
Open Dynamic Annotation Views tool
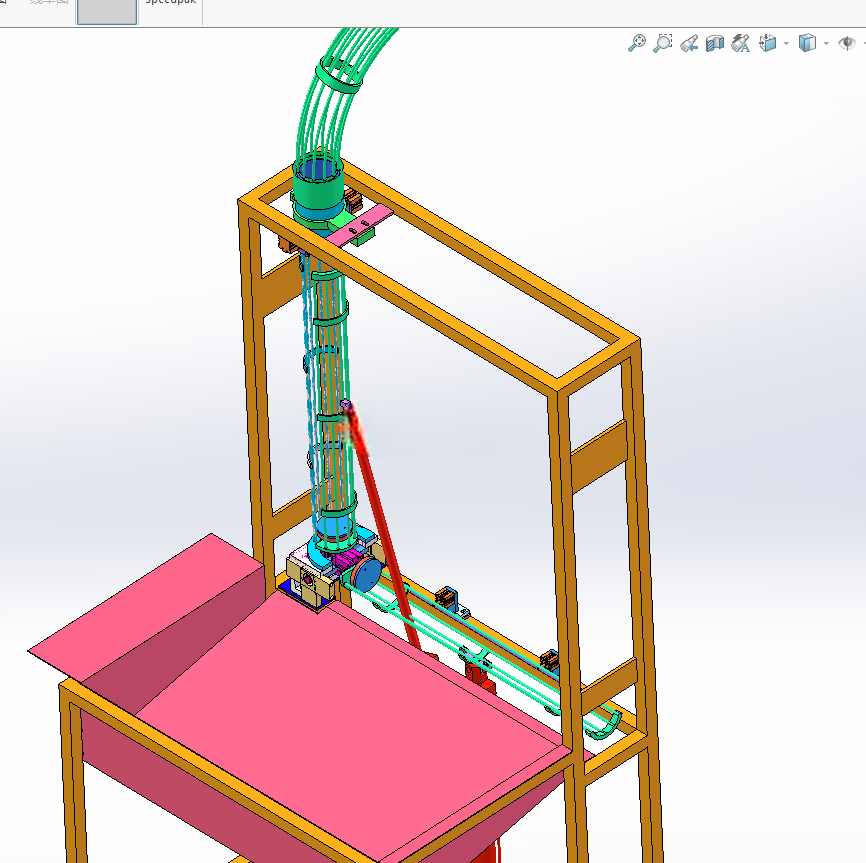click(x=741, y=43)
